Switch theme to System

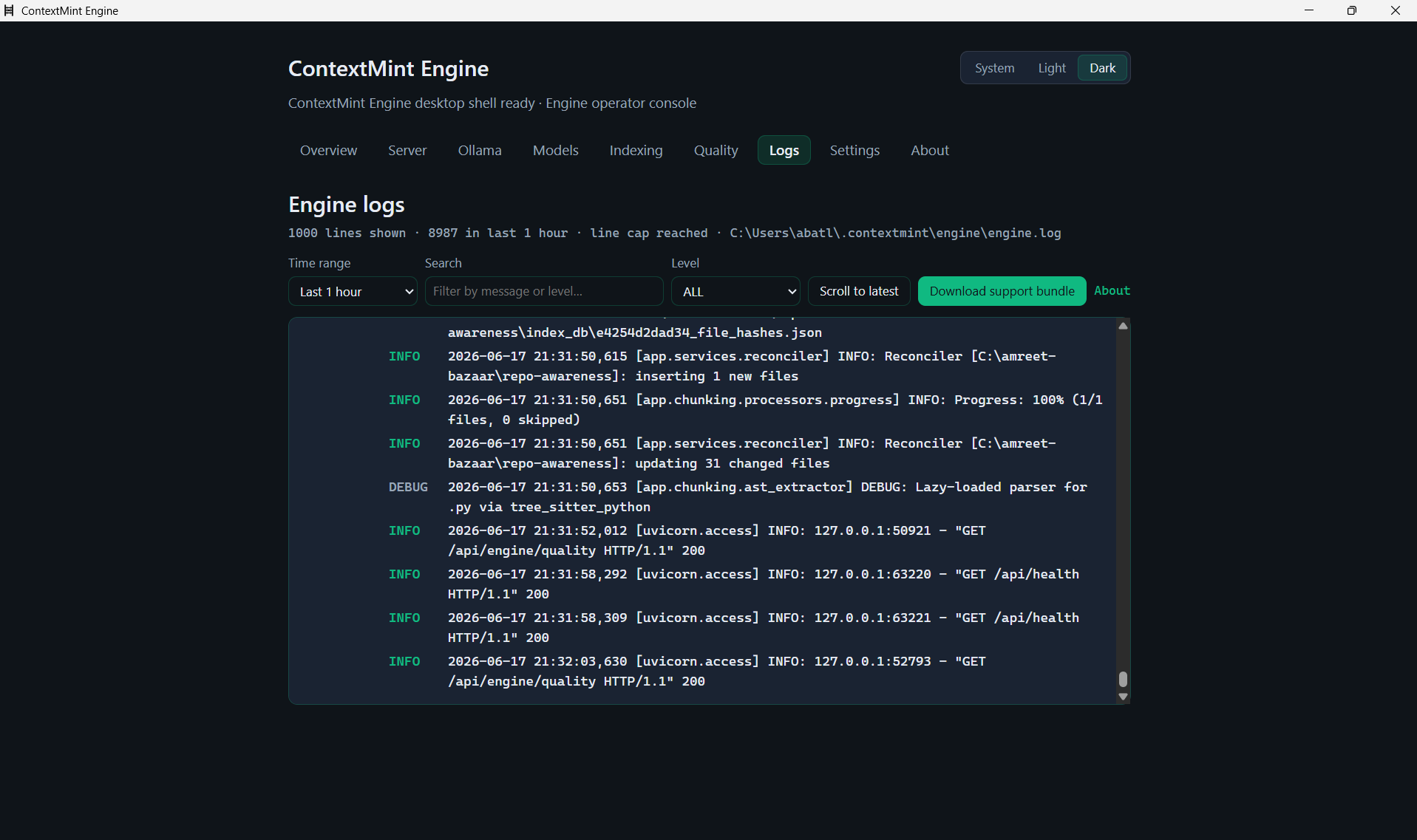(994, 68)
